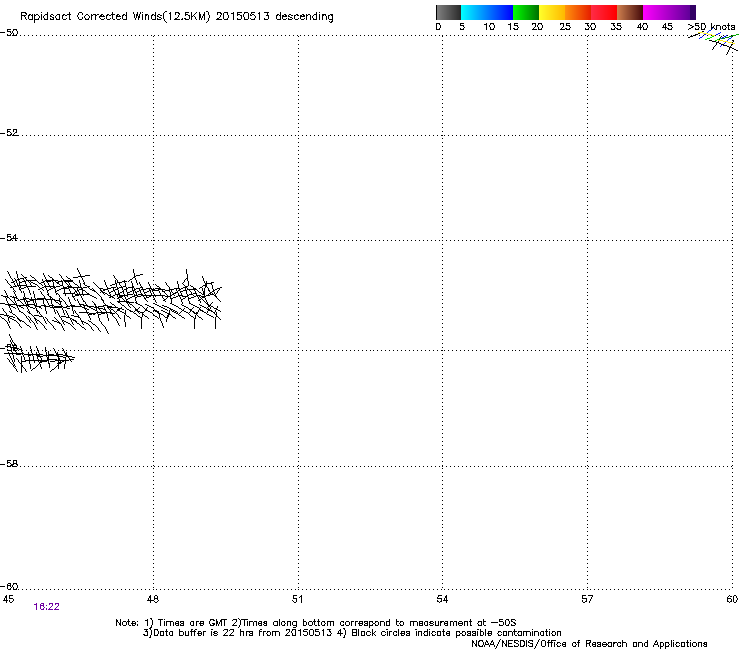Click the purple 16:22 time label

point(46,607)
